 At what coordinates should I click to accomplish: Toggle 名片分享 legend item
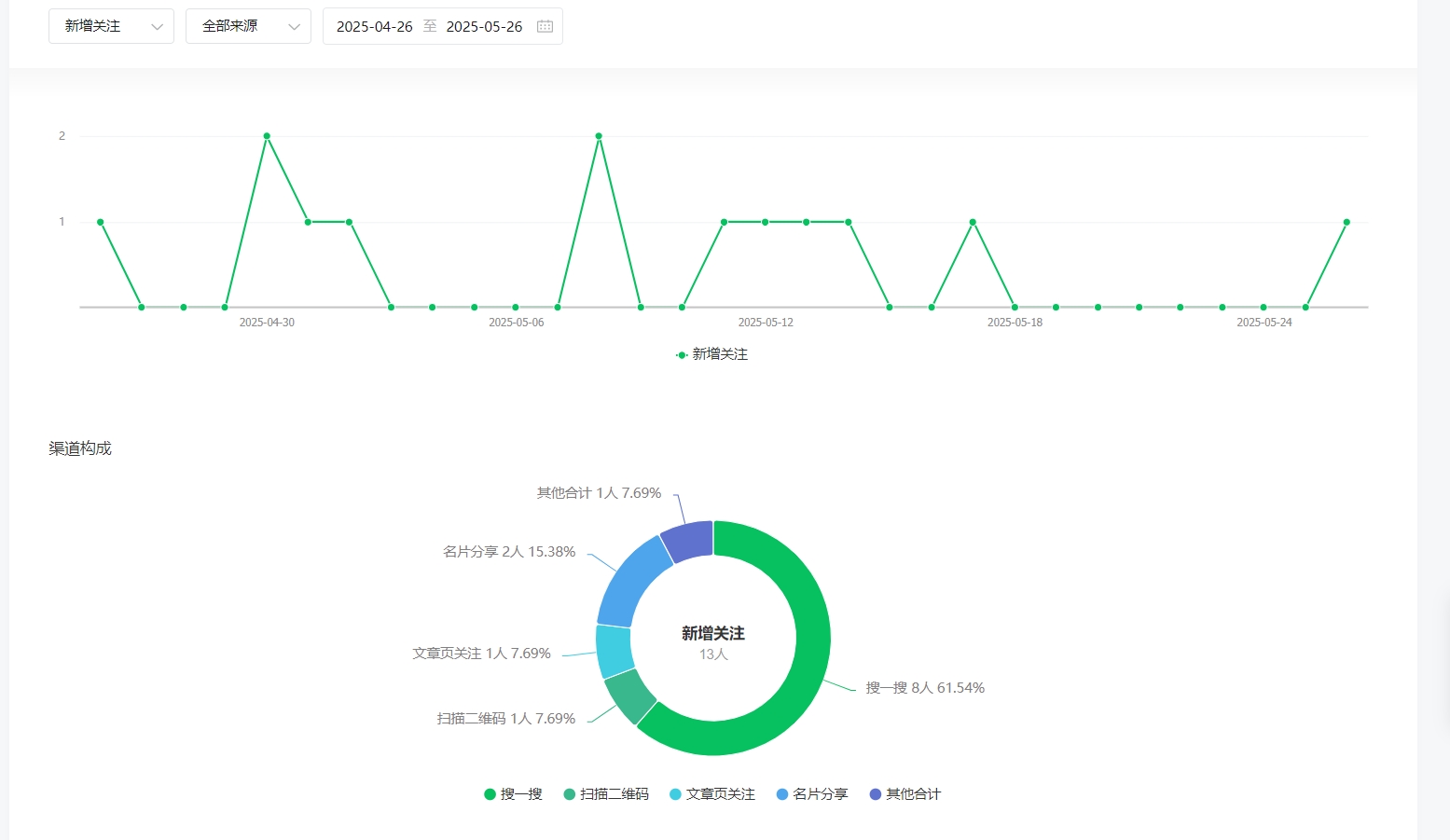tap(812, 794)
